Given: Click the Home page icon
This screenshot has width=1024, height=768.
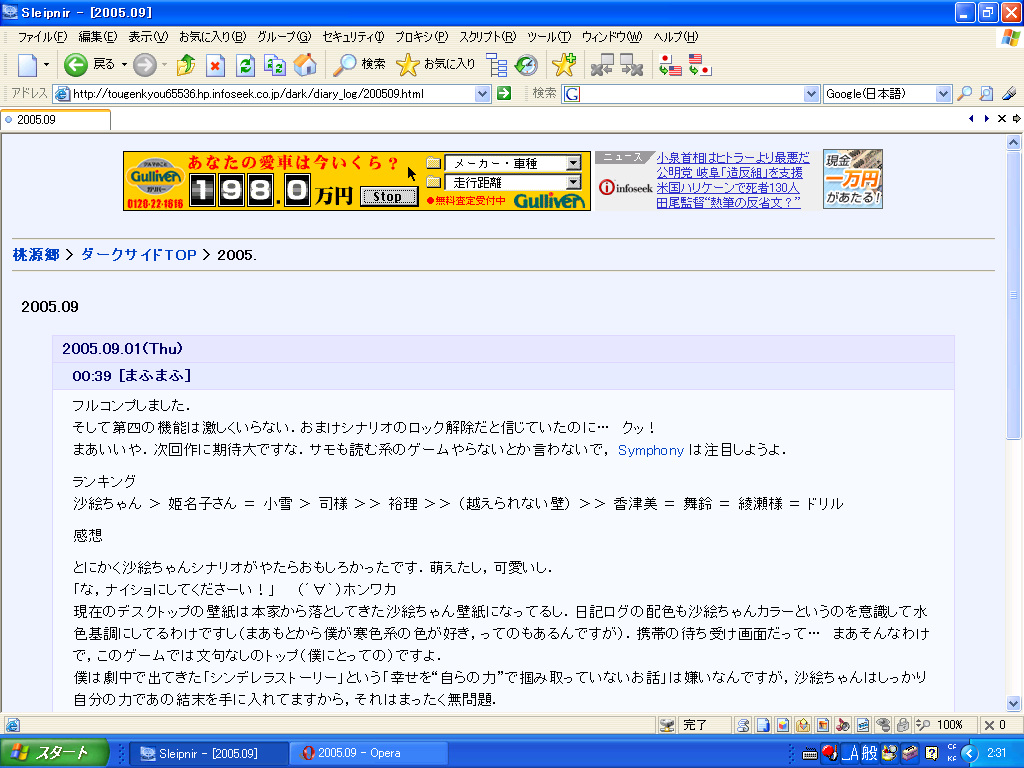Looking at the screenshot, I should click(x=305, y=66).
